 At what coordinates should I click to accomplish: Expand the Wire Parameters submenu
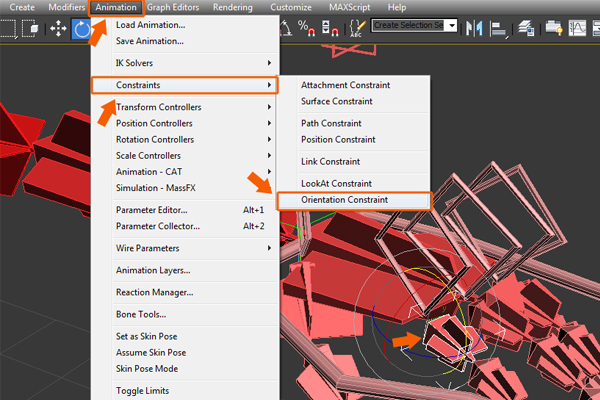click(x=185, y=248)
